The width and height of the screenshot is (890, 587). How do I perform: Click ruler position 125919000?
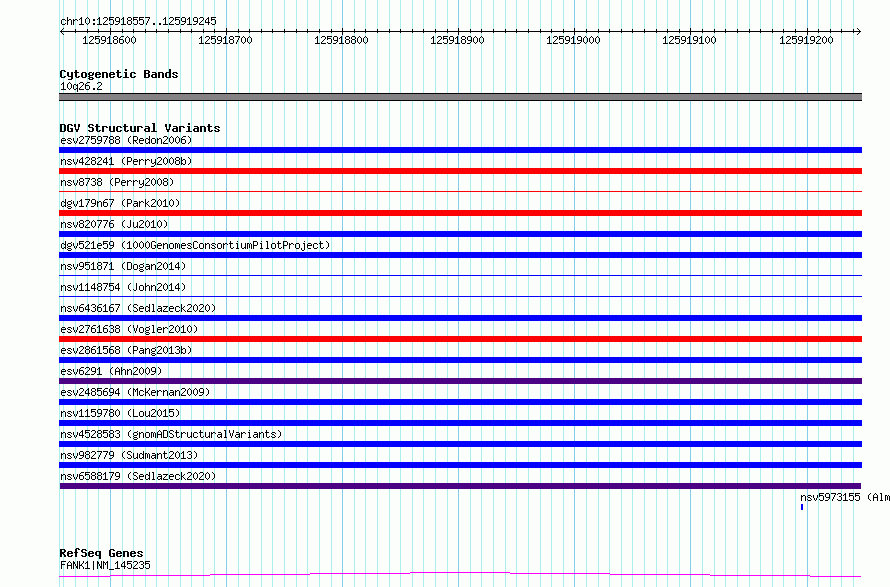coord(573,40)
